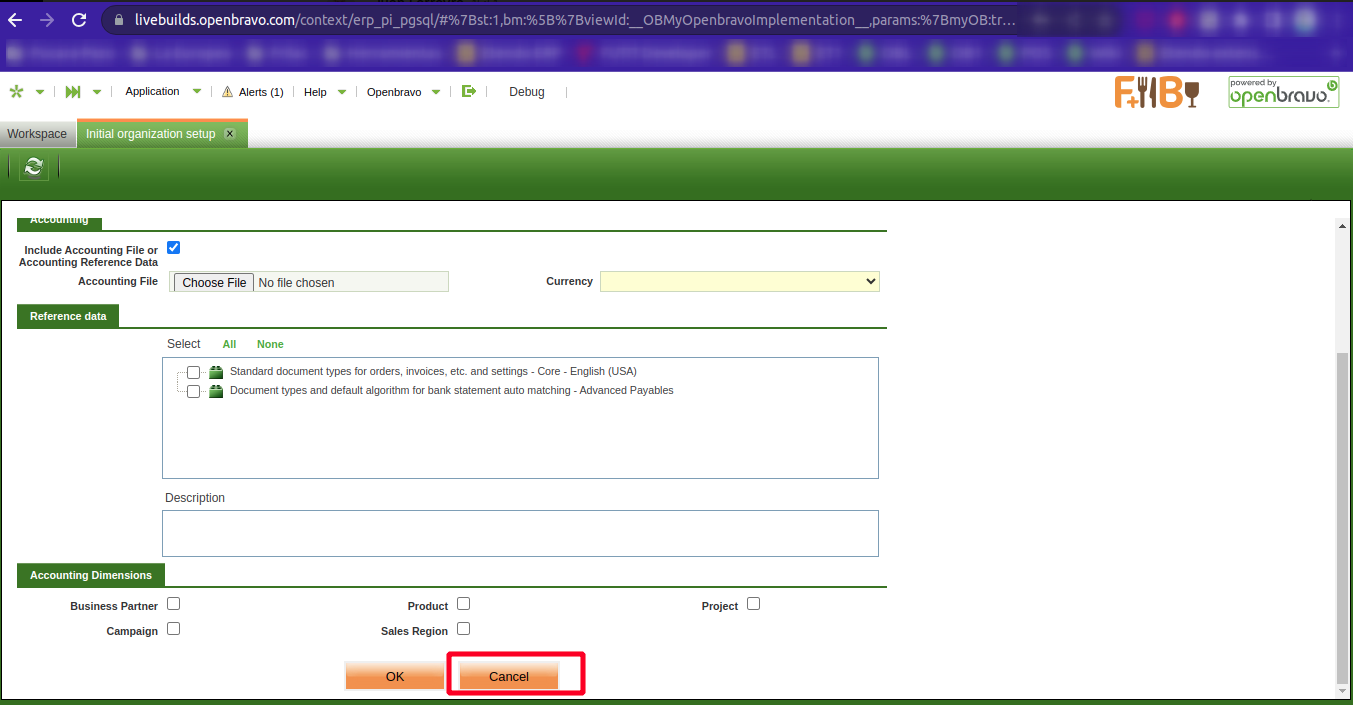1353x705 pixels.
Task: Click the green logout icon
Action: click(469, 91)
